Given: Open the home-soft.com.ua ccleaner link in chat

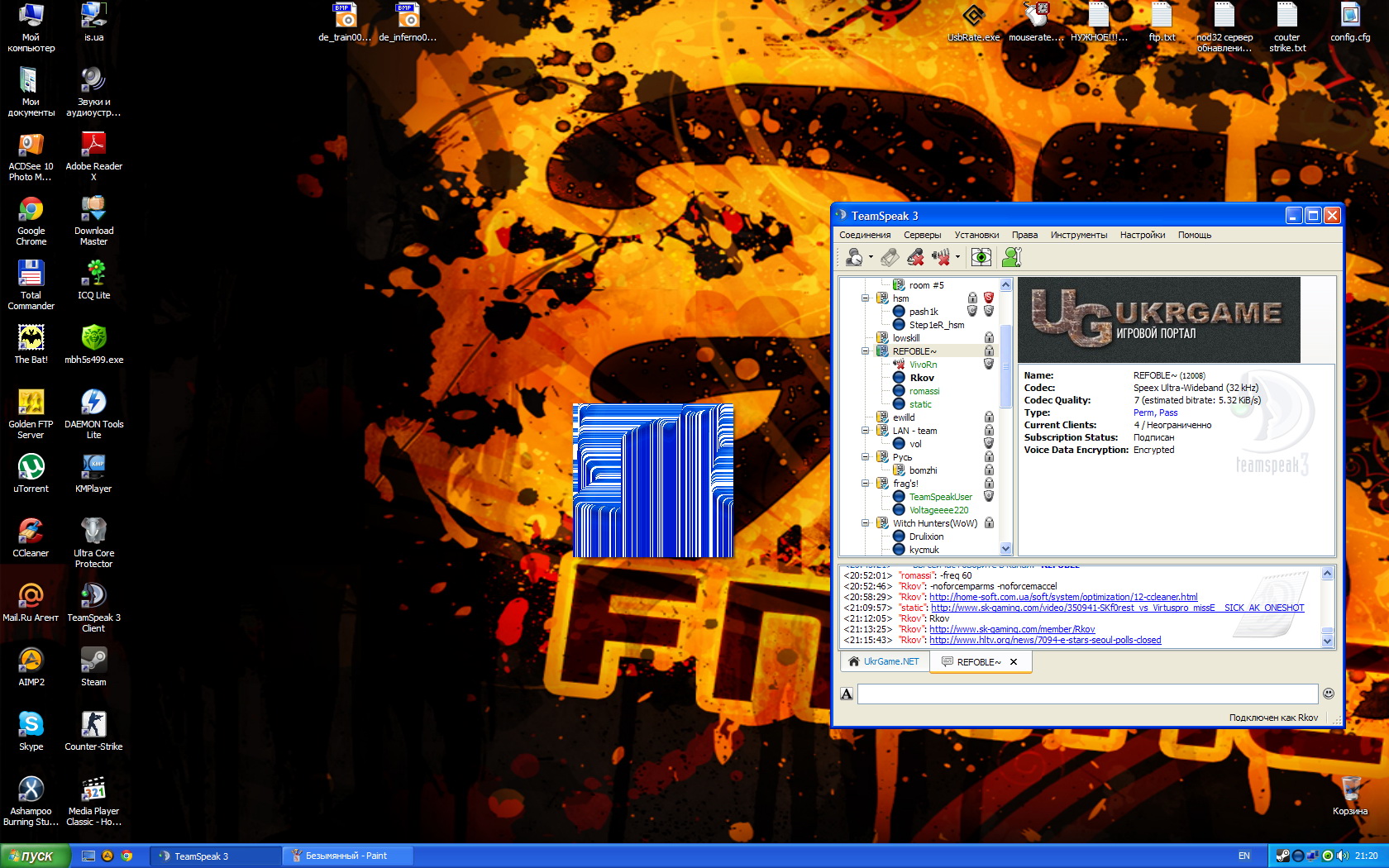Looking at the screenshot, I should click(x=1063, y=597).
